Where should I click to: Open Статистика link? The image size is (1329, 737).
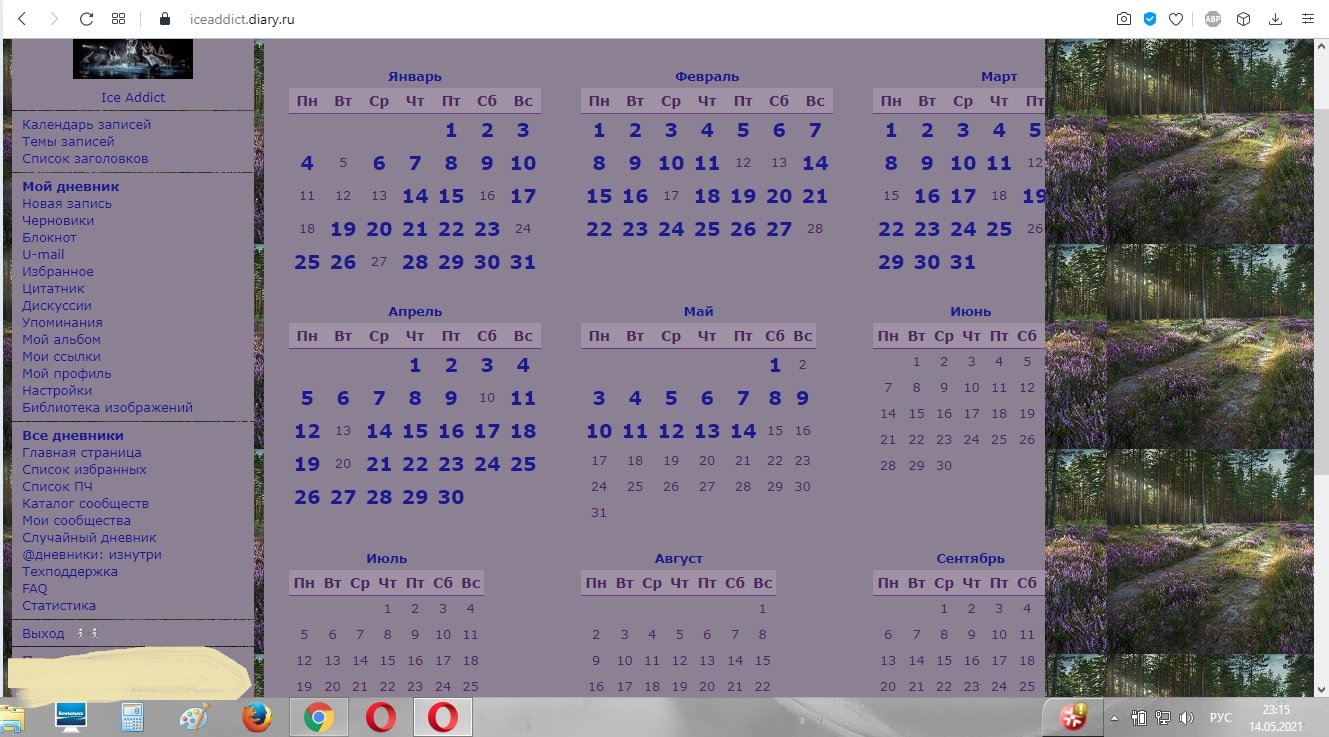pos(59,605)
